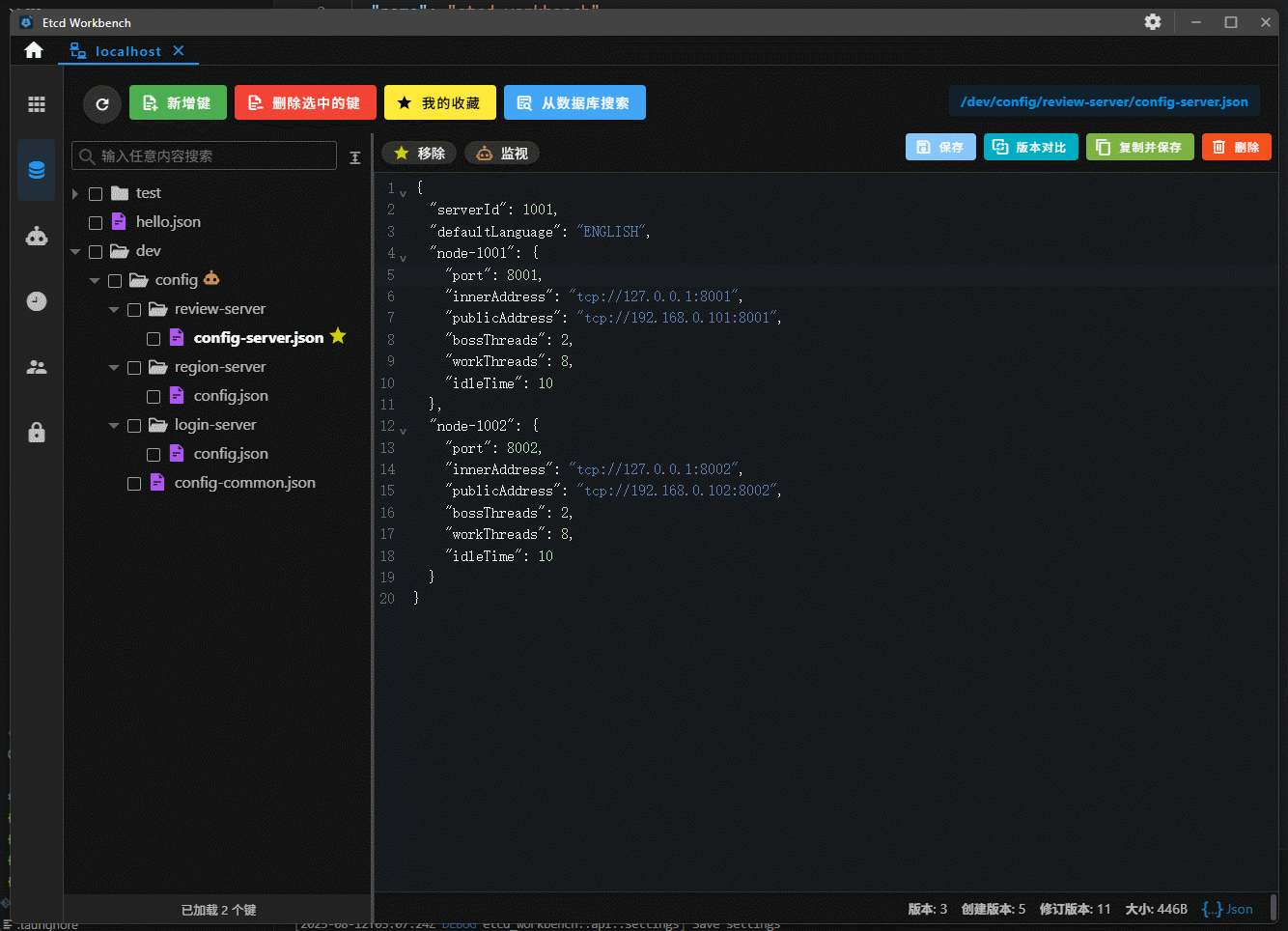
Task: Click the 创建版本: 5 status entry
Action: [994, 909]
